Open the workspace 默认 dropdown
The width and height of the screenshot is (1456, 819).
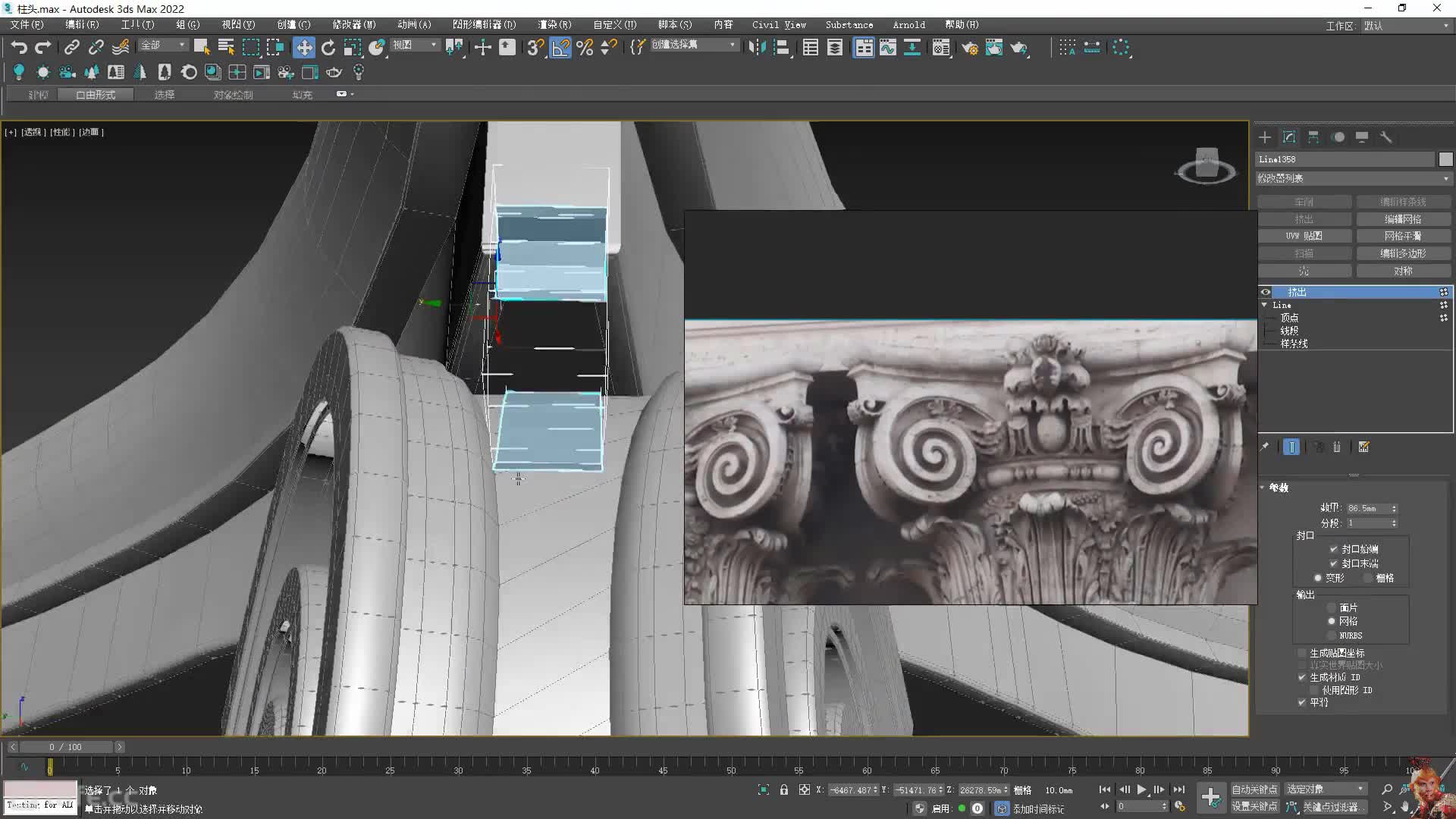click(x=1406, y=26)
